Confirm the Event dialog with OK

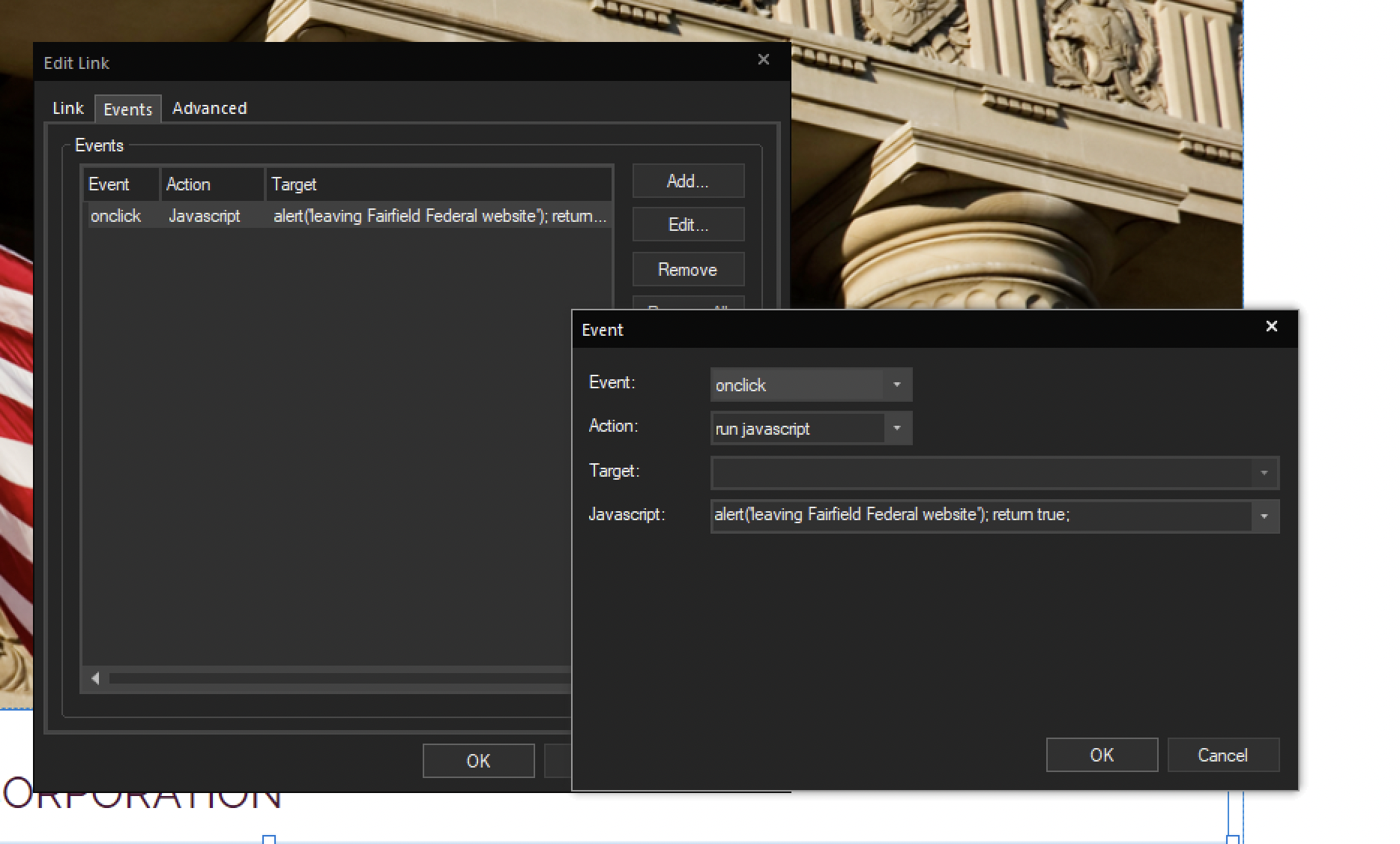click(1102, 755)
